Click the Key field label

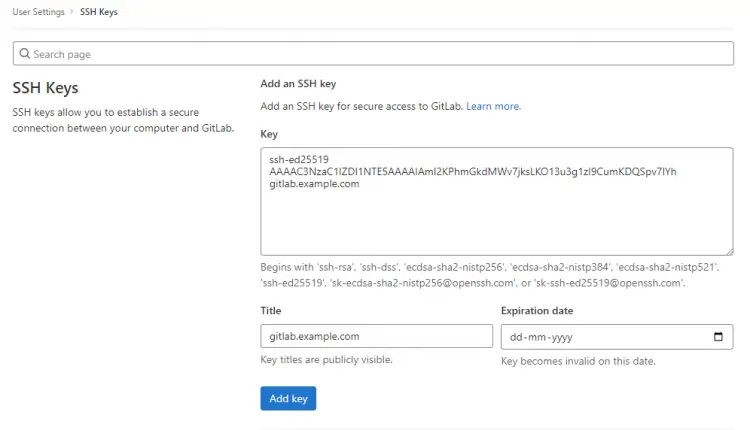tap(269, 133)
